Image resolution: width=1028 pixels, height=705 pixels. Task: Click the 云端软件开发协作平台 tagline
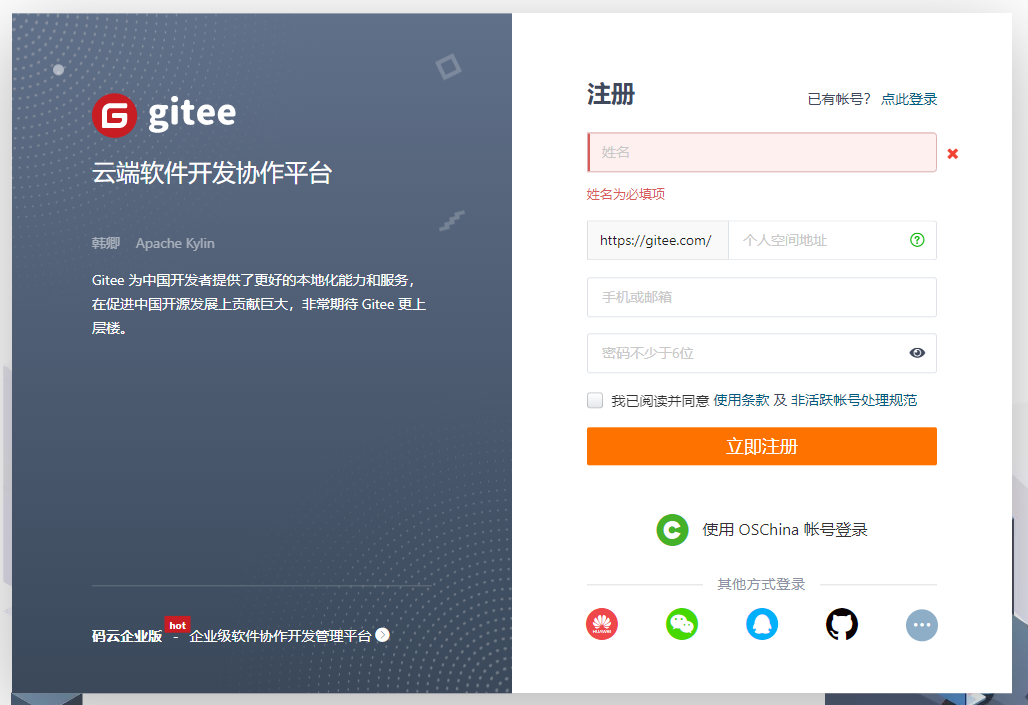tap(212, 173)
